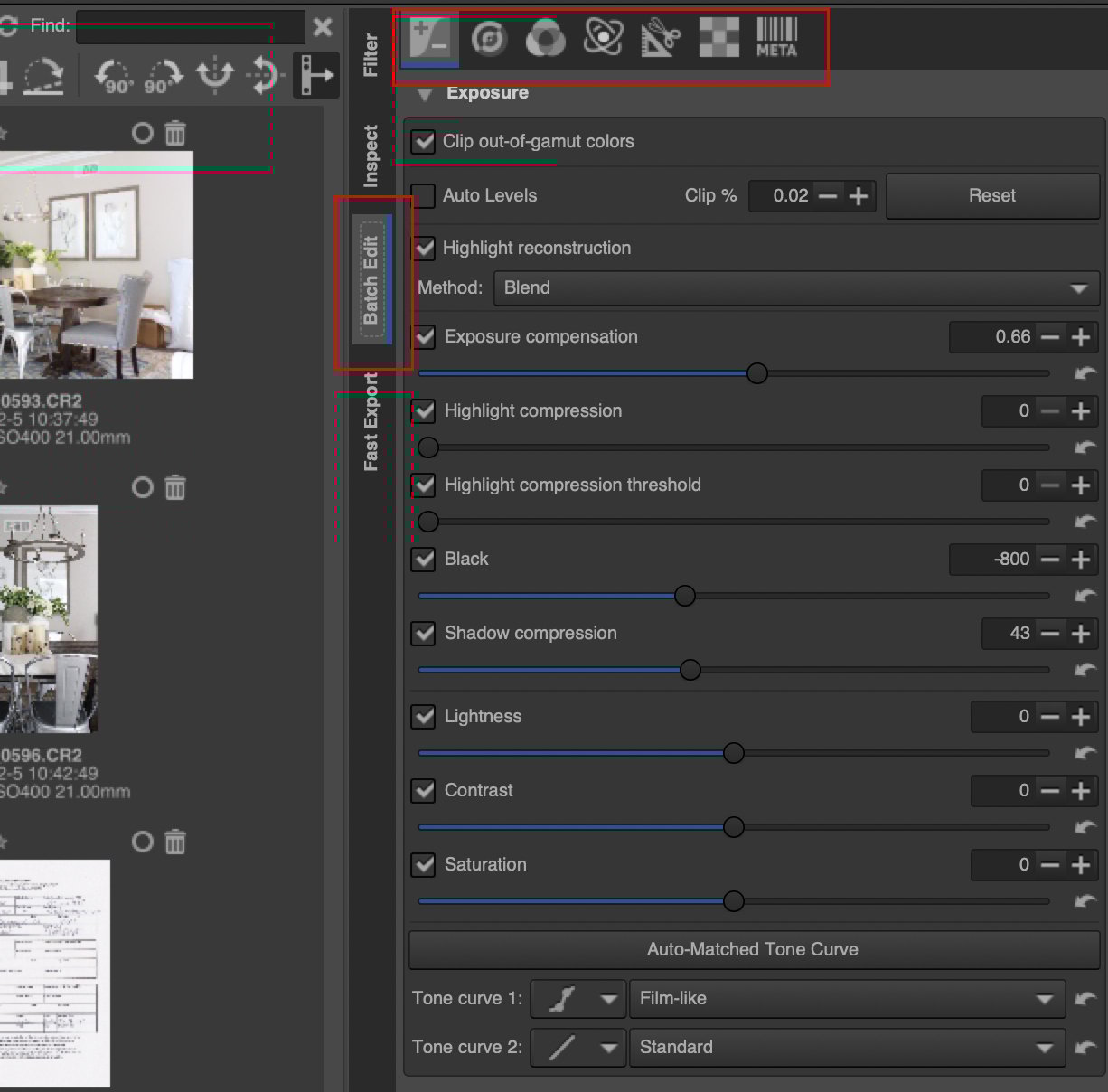The image size is (1108, 1092).
Task: Disable Highlight reconstruction
Action: pos(423,248)
